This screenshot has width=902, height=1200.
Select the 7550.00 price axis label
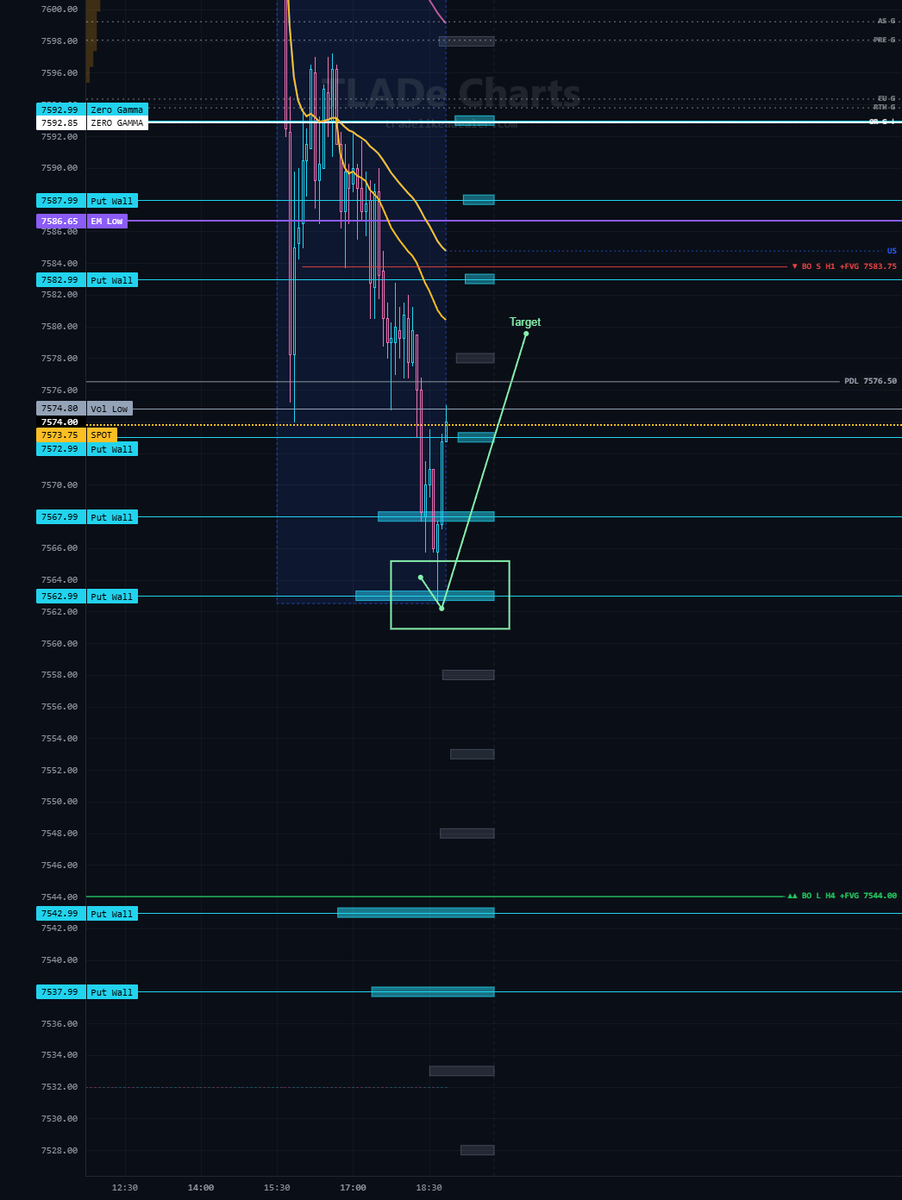point(60,801)
